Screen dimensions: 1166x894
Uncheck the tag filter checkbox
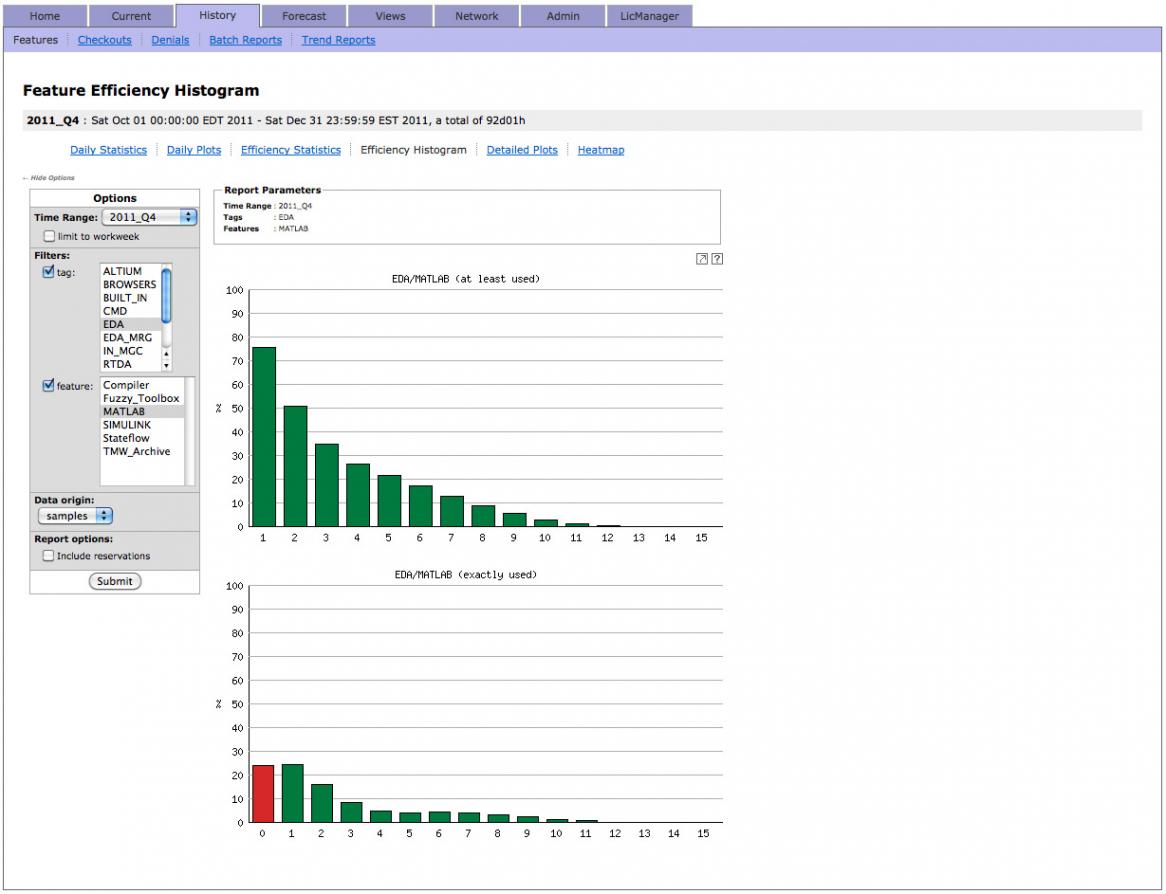click(48, 272)
